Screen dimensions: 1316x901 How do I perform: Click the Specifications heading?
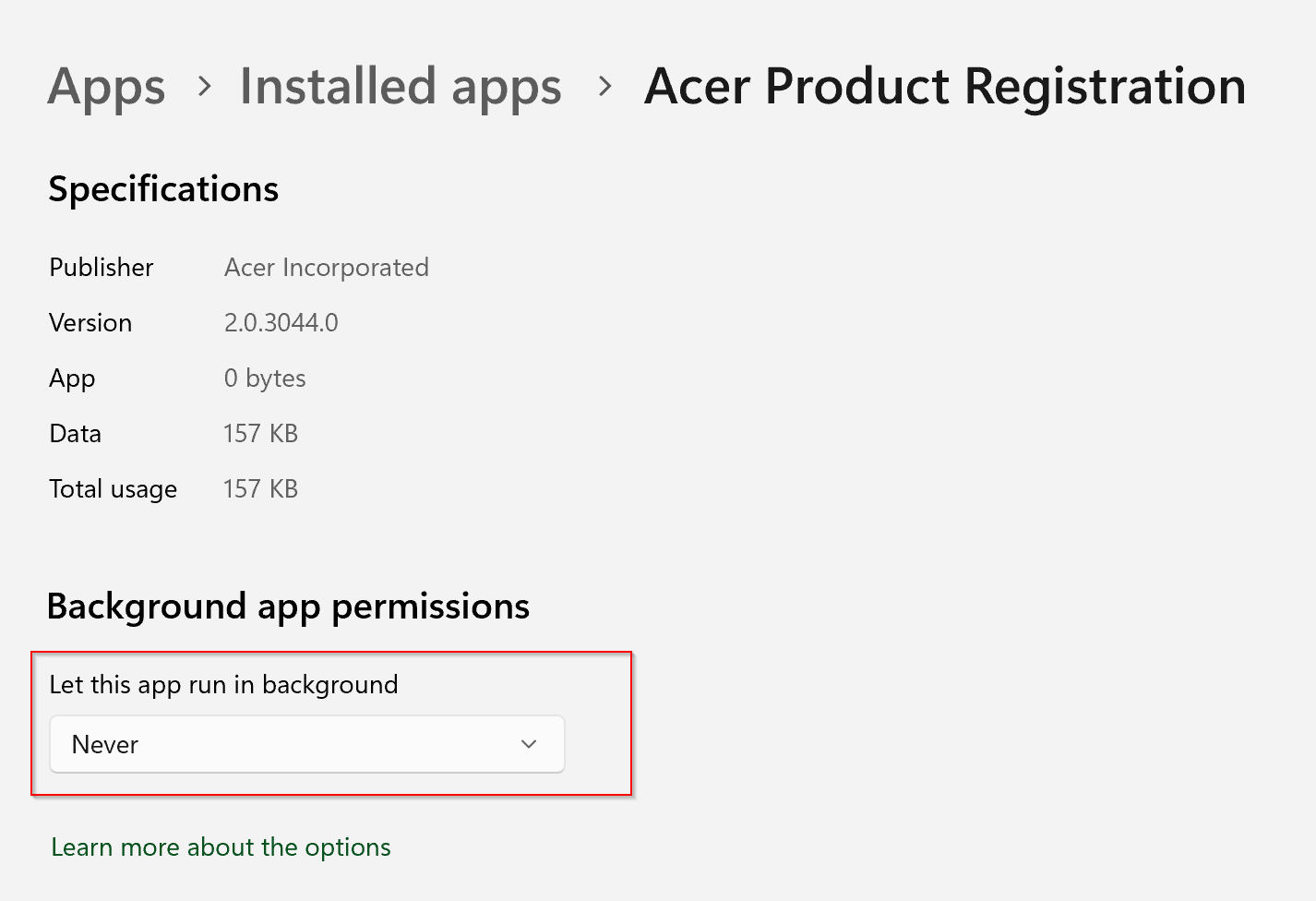163,189
